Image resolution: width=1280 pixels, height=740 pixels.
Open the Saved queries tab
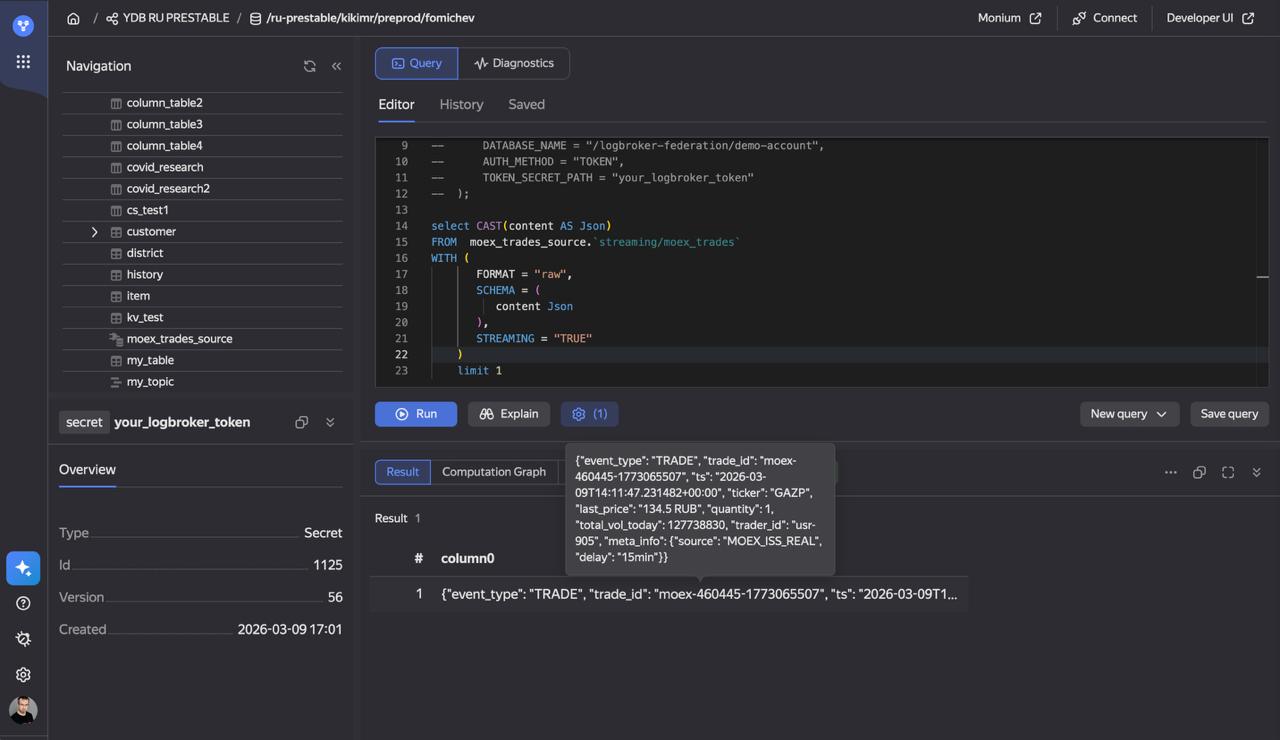pos(526,104)
